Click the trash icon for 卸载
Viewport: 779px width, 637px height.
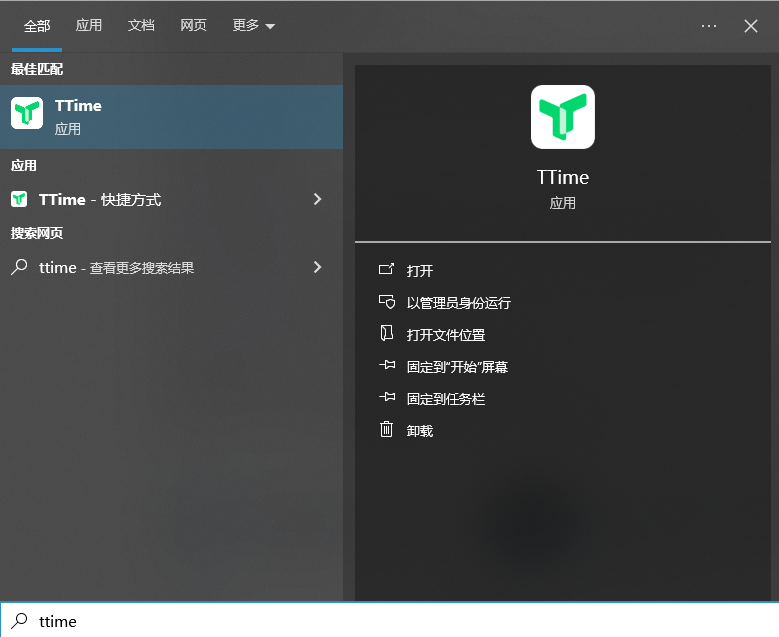pyautogui.click(x=387, y=430)
